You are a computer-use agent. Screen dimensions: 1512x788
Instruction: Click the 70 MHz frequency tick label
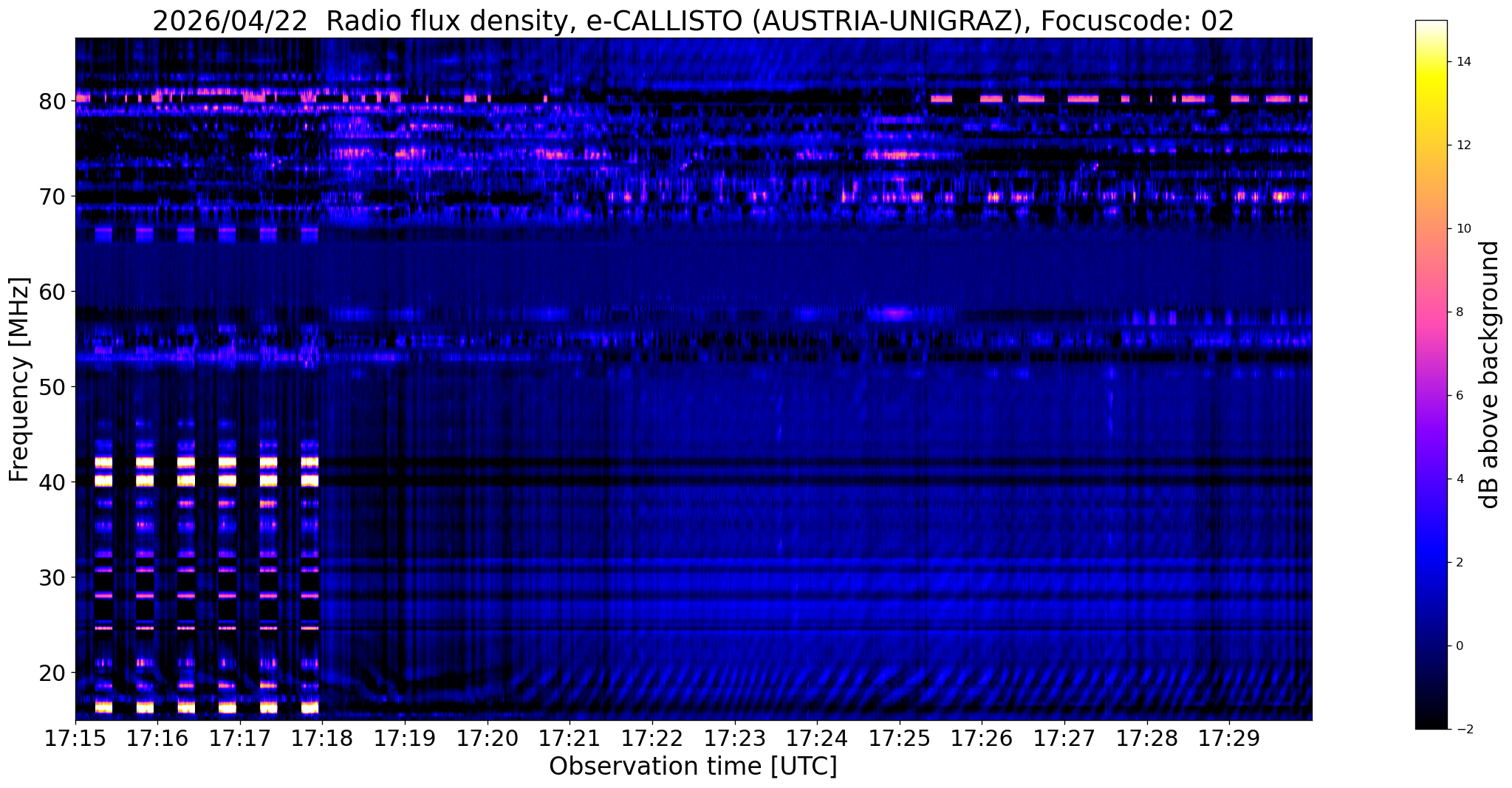[52, 196]
